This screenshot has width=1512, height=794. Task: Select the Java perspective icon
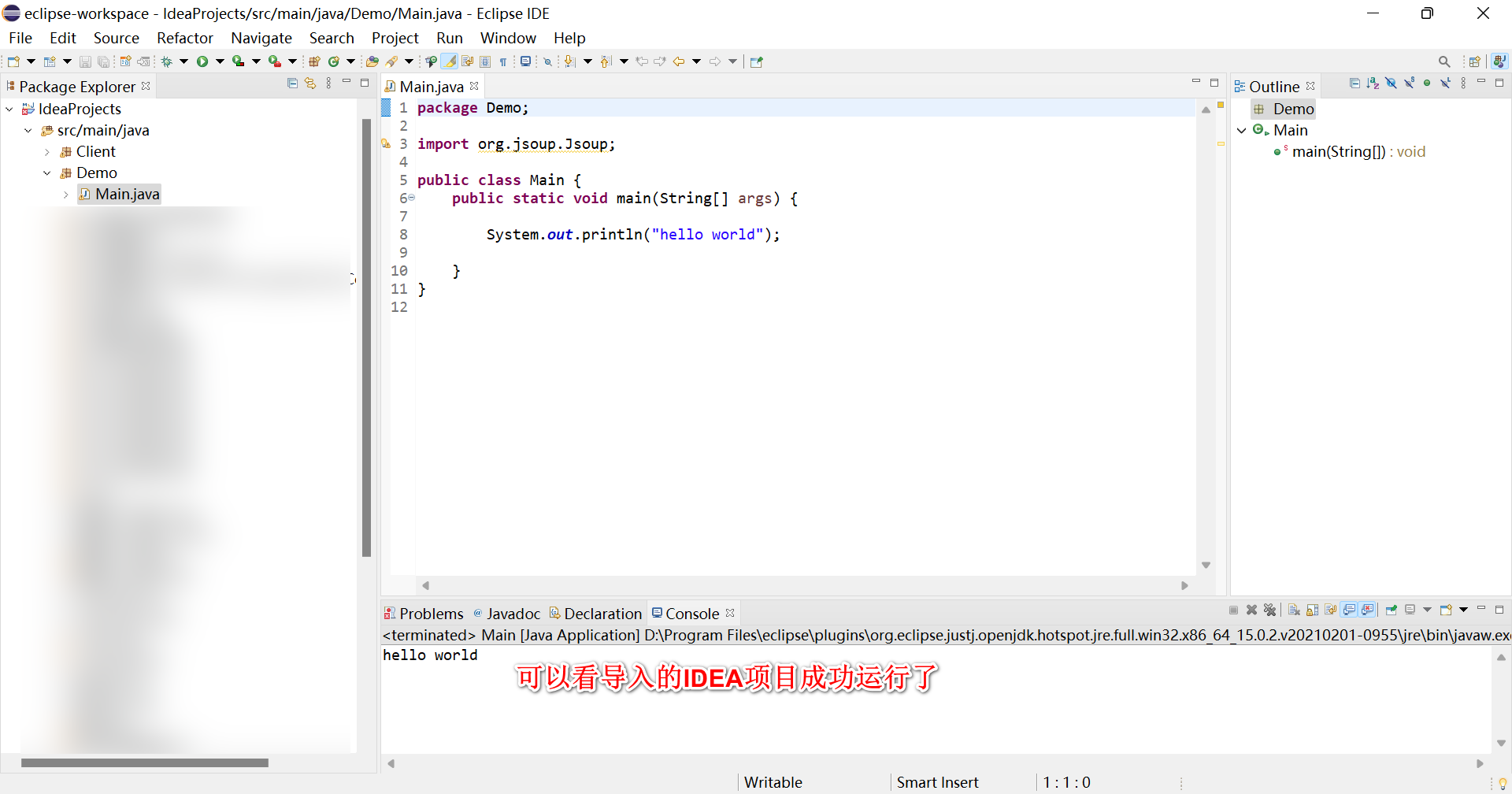(x=1499, y=61)
